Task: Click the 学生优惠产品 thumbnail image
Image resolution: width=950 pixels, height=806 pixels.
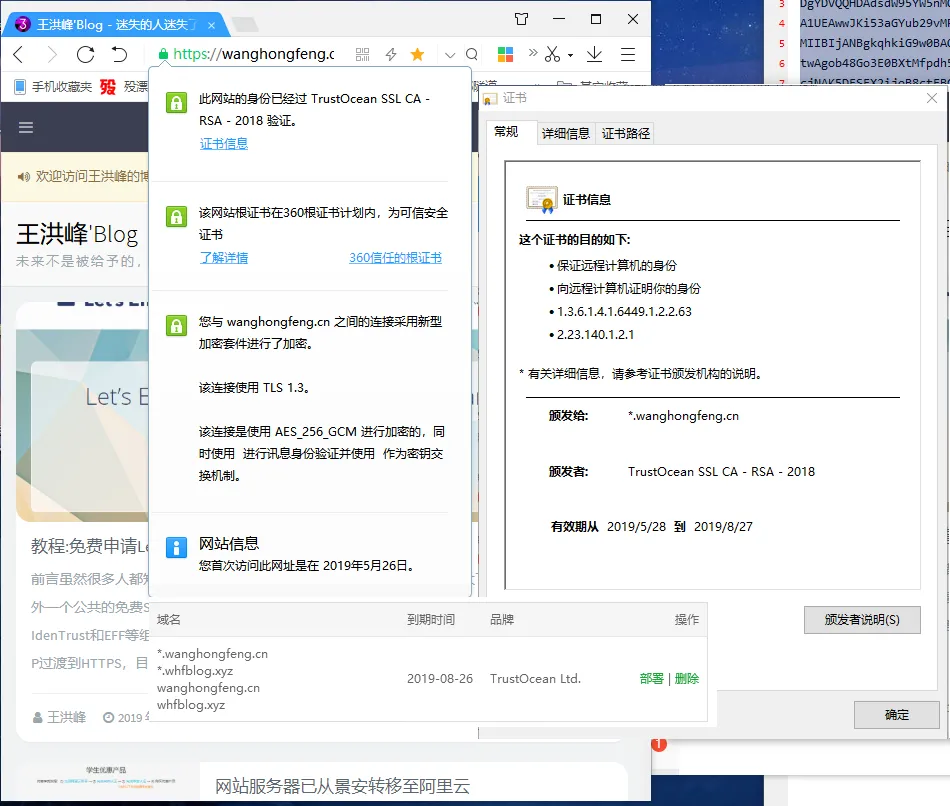Action: pyautogui.click(x=106, y=779)
